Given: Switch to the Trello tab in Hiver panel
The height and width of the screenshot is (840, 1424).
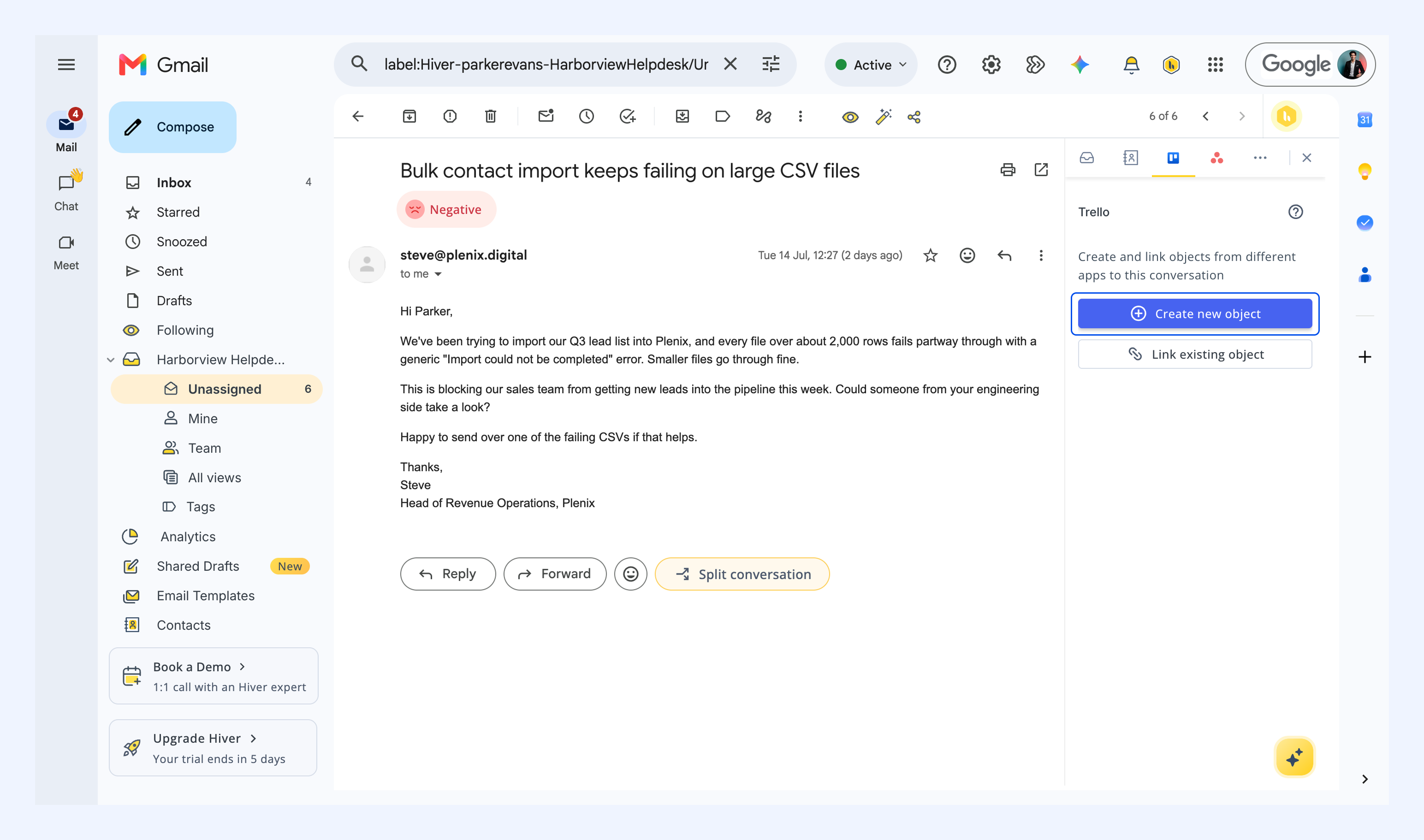Looking at the screenshot, I should click(1173, 158).
